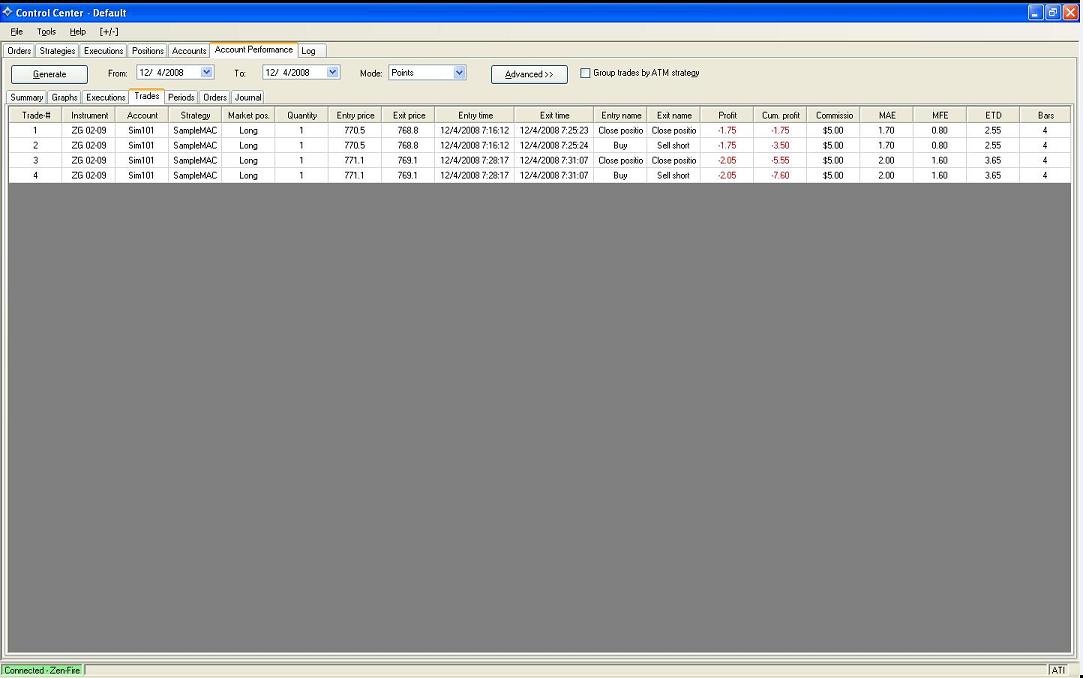Screen dimensions: 1083x678
Task: Click Sell short exit name in trade 2
Action: pyautogui.click(x=673, y=146)
